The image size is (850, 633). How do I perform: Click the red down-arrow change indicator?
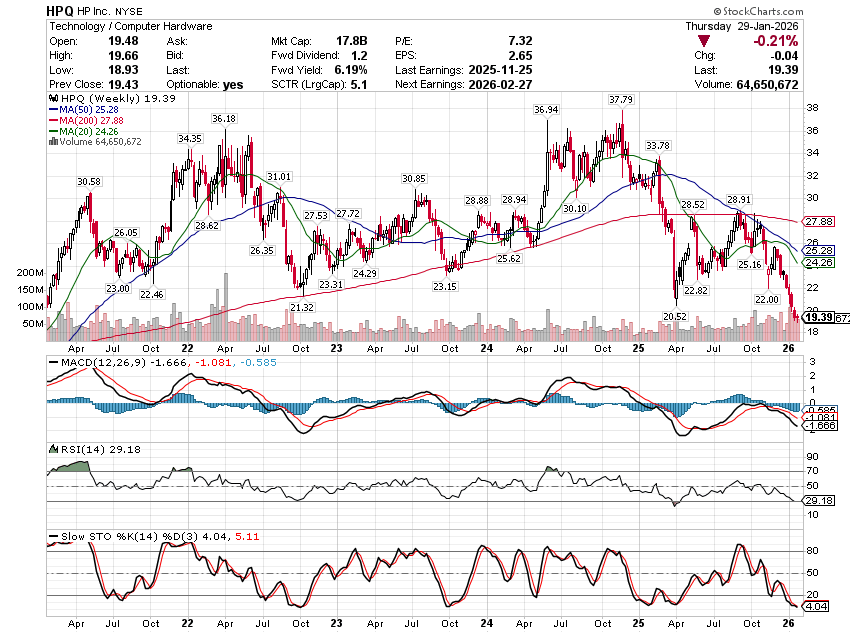pyautogui.click(x=706, y=41)
